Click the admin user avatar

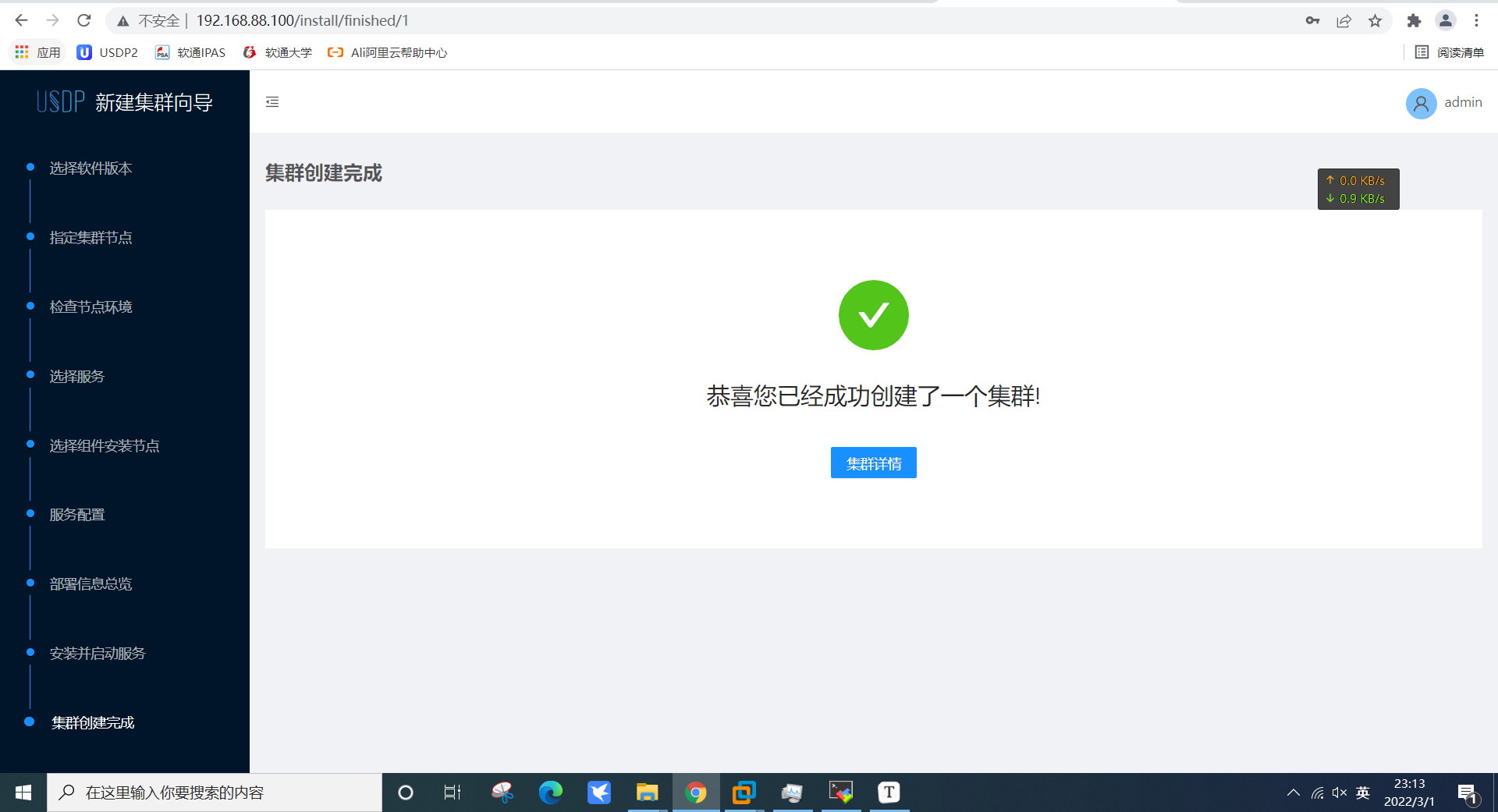[x=1420, y=103]
